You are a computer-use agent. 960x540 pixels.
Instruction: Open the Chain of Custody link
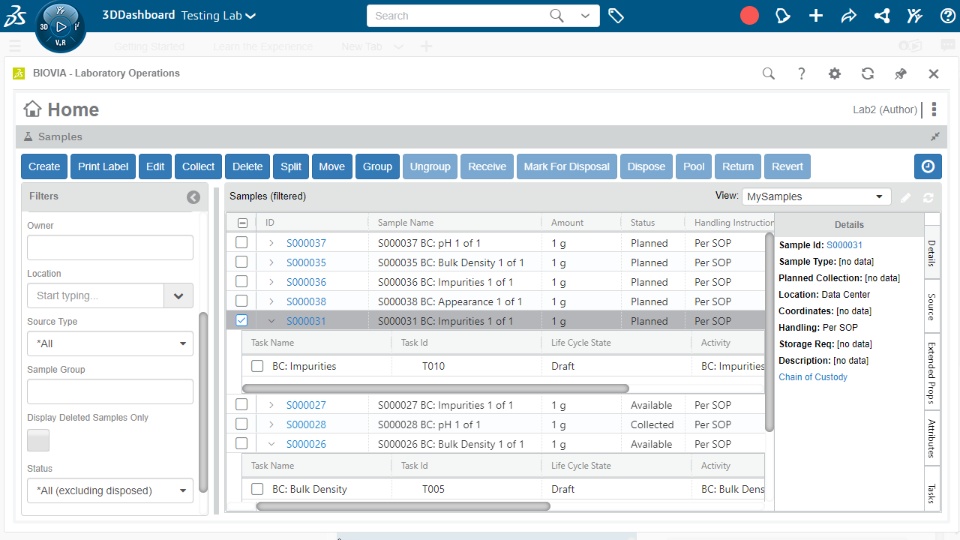813,377
